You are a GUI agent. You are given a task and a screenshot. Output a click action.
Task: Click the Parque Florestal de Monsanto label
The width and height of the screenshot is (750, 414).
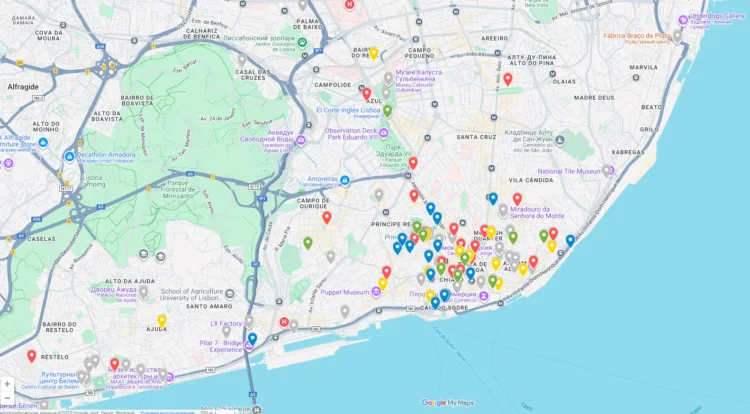coord(178,189)
